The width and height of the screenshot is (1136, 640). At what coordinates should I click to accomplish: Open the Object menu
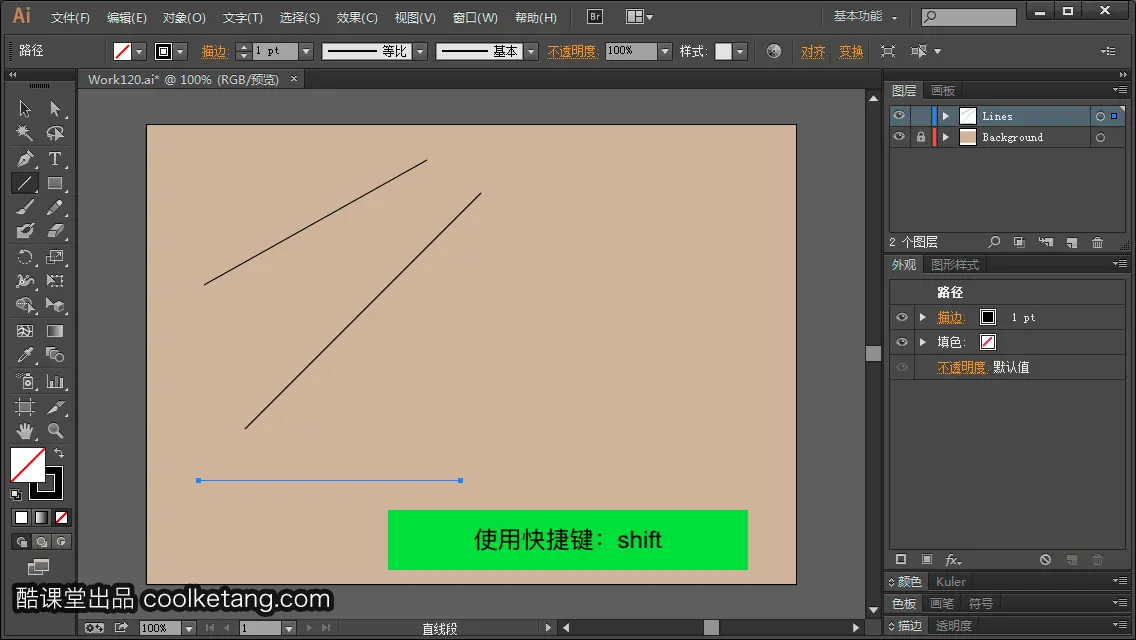coord(184,18)
